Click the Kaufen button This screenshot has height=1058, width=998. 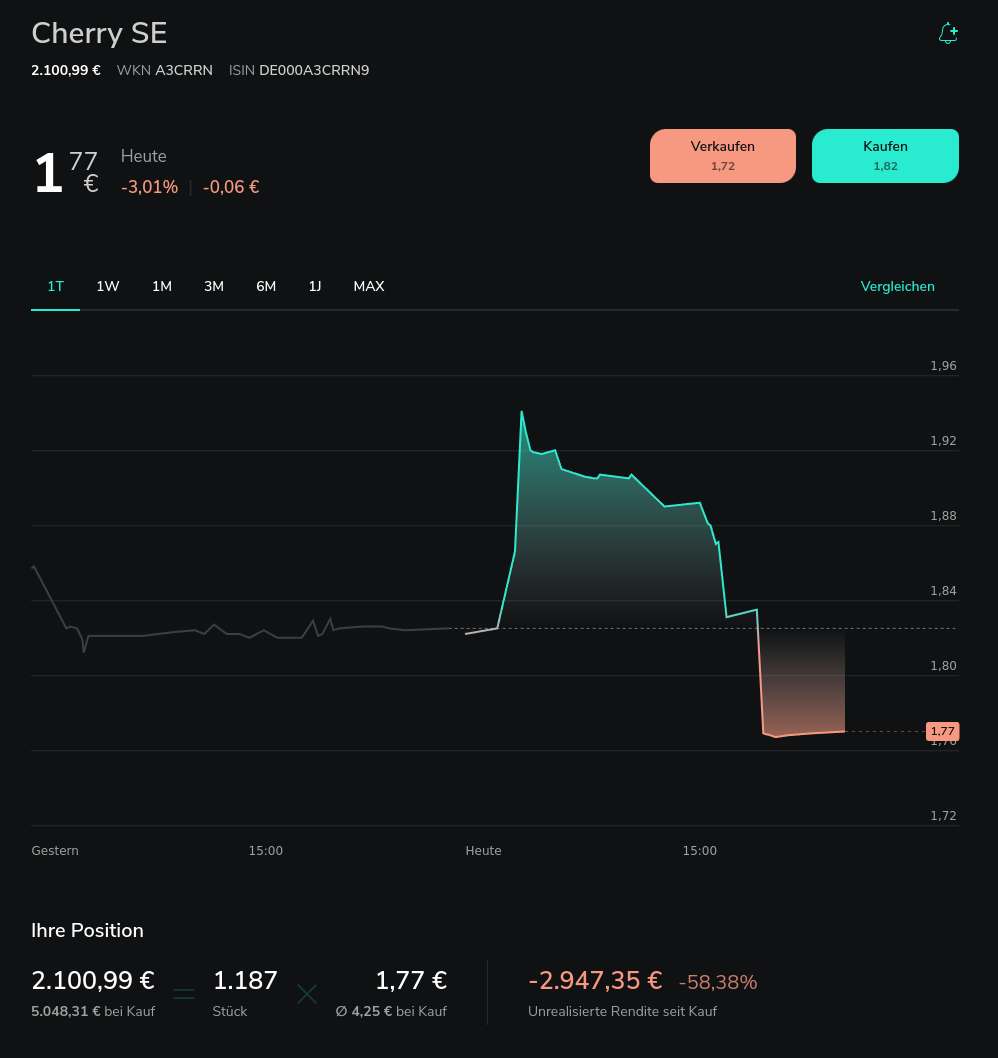click(885, 156)
